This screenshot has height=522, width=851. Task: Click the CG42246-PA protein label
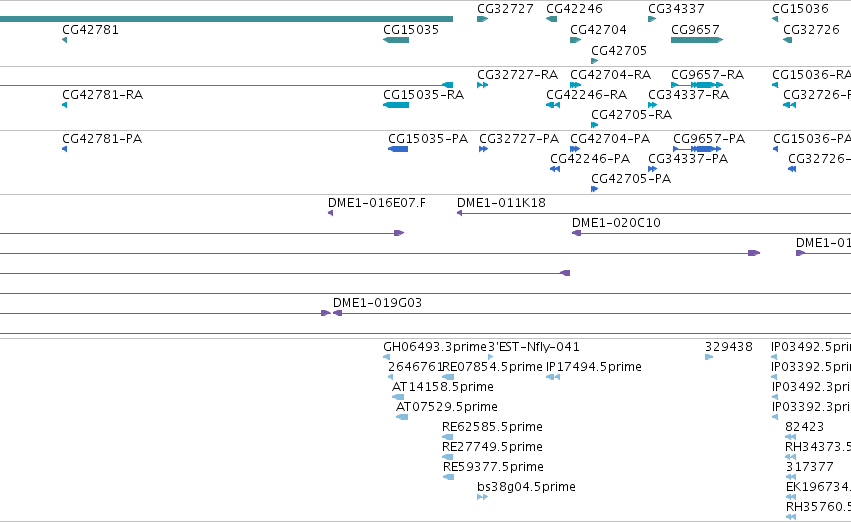click(590, 159)
